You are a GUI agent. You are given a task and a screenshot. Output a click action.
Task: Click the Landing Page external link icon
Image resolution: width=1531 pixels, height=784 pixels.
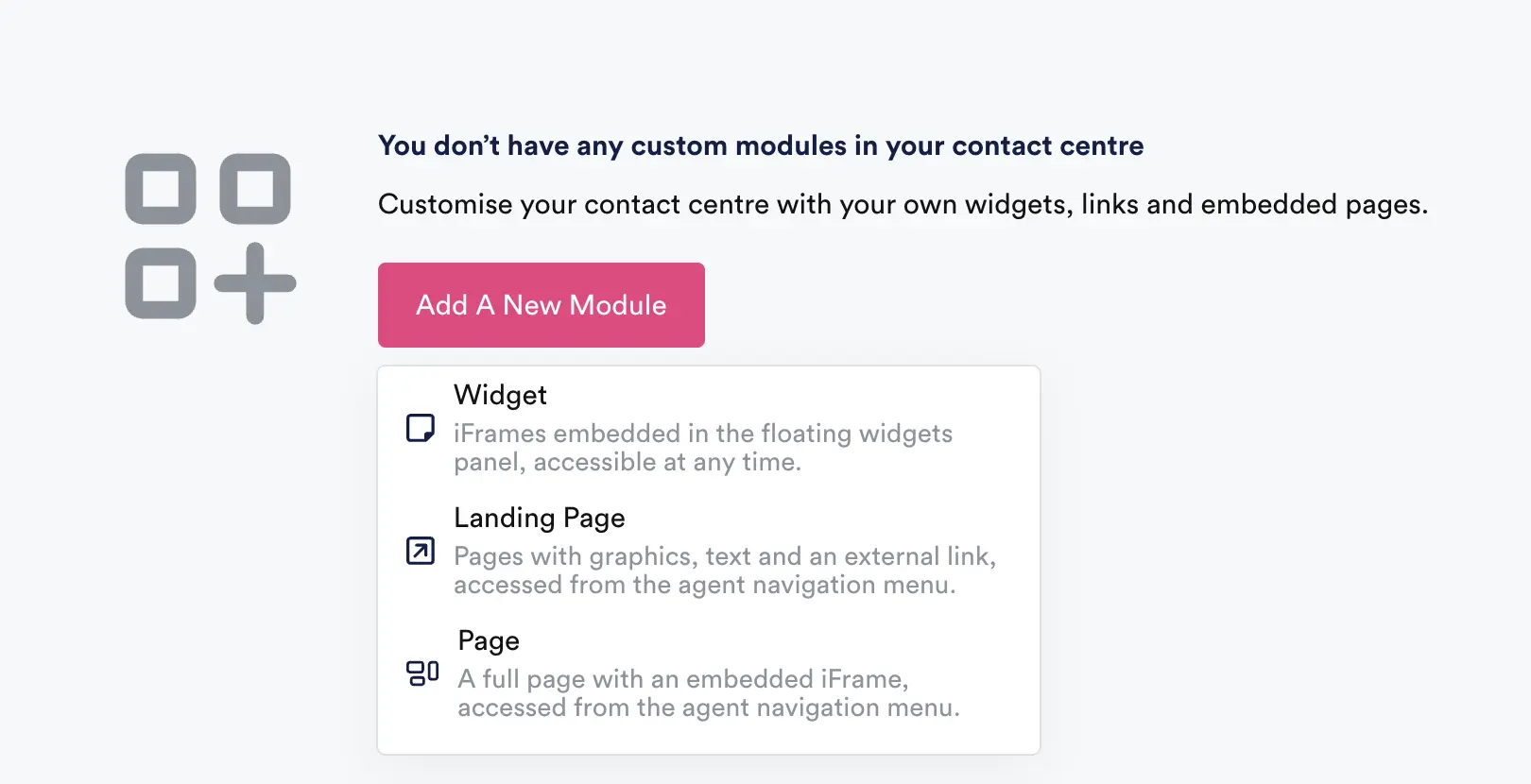click(x=420, y=550)
